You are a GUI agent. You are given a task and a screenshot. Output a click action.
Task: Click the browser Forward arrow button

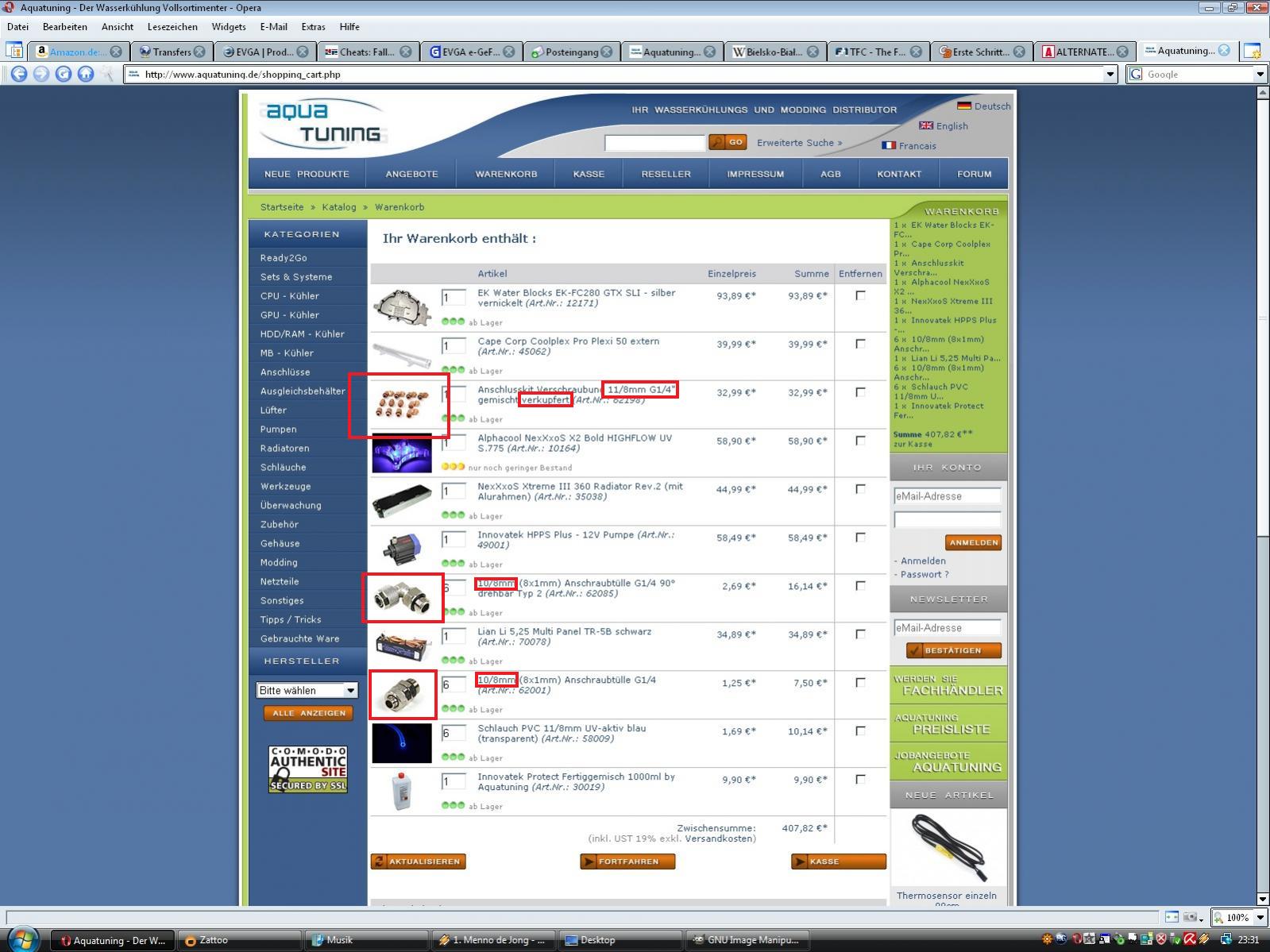pyautogui.click(x=41, y=74)
